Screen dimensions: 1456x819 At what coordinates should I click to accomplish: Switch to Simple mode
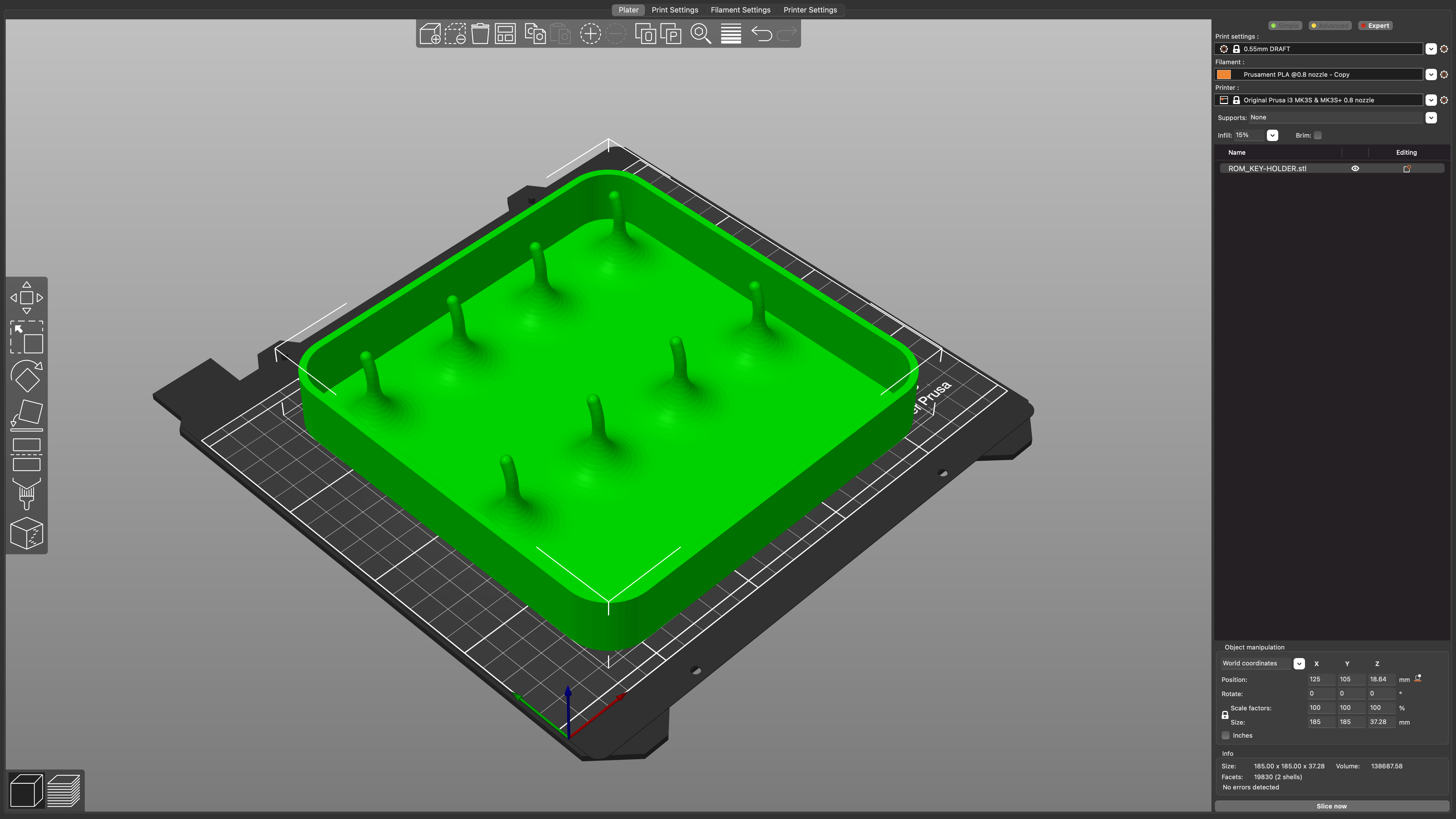[x=1285, y=25]
